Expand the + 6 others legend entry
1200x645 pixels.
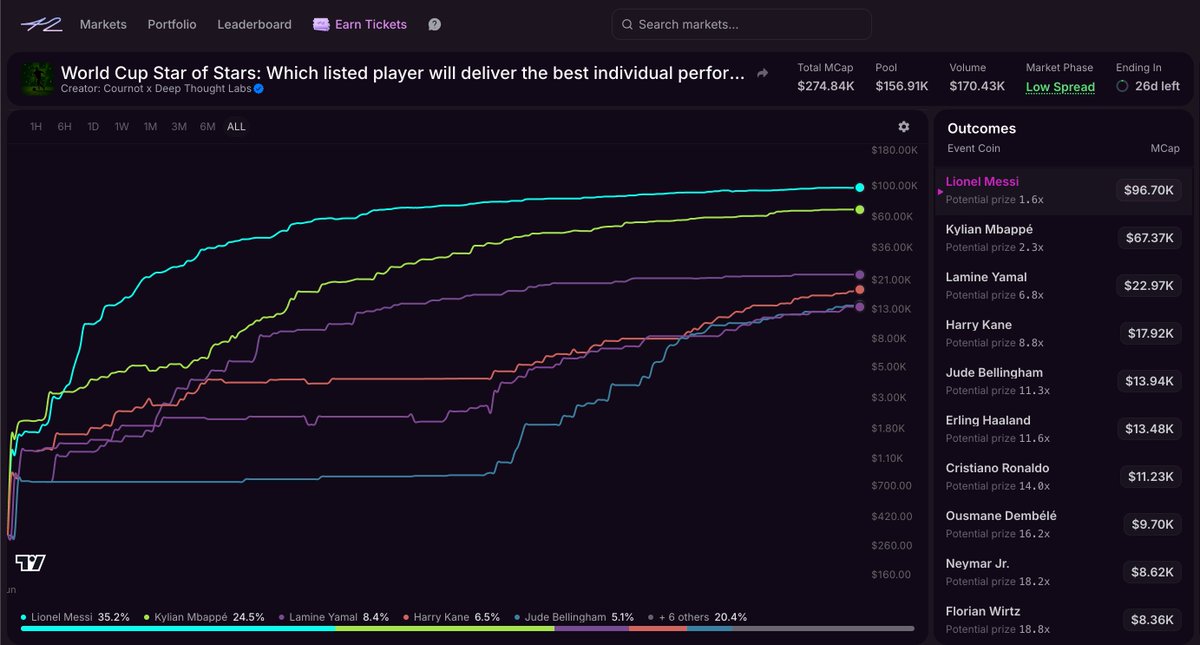(698, 617)
